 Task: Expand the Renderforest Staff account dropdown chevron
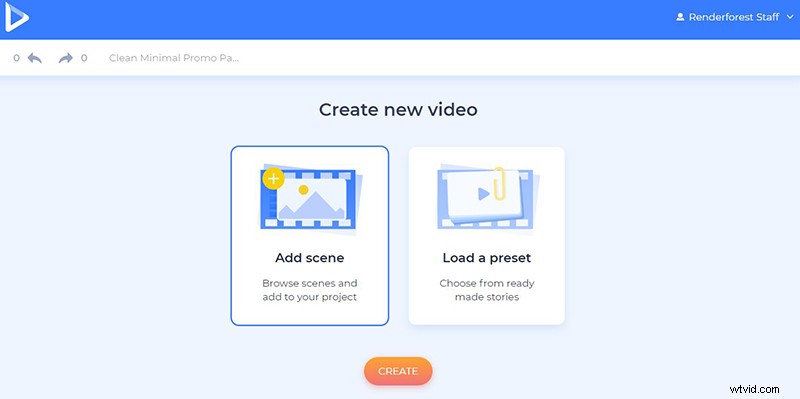click(x=790, y=17)
